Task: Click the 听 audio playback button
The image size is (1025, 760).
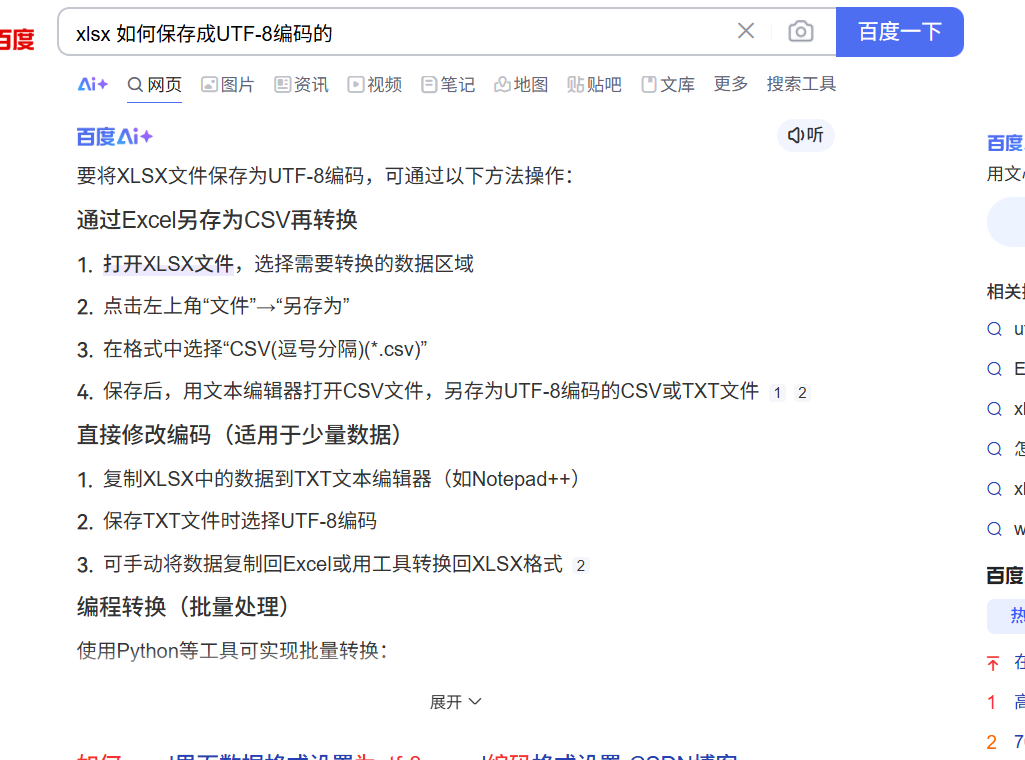Action: [x=805, y=135]
